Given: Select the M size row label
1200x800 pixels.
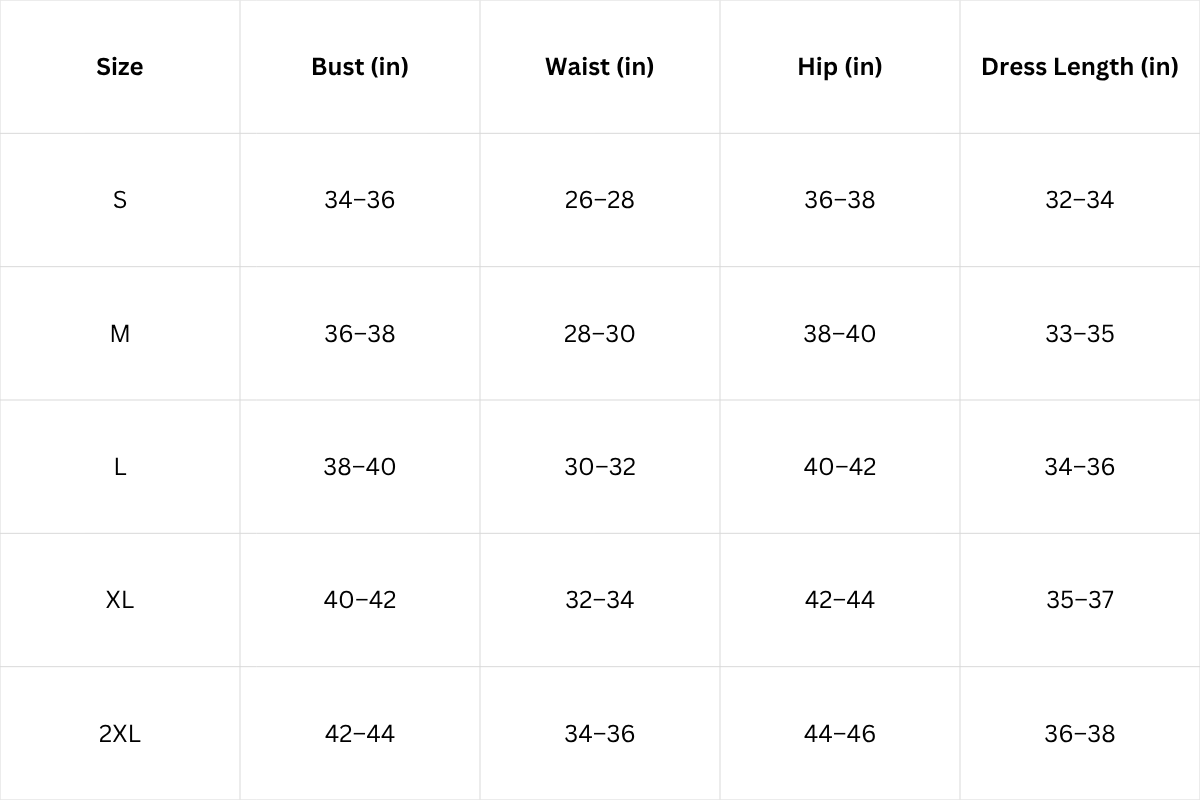Looking at the screenshot, I should pos(120,334).
